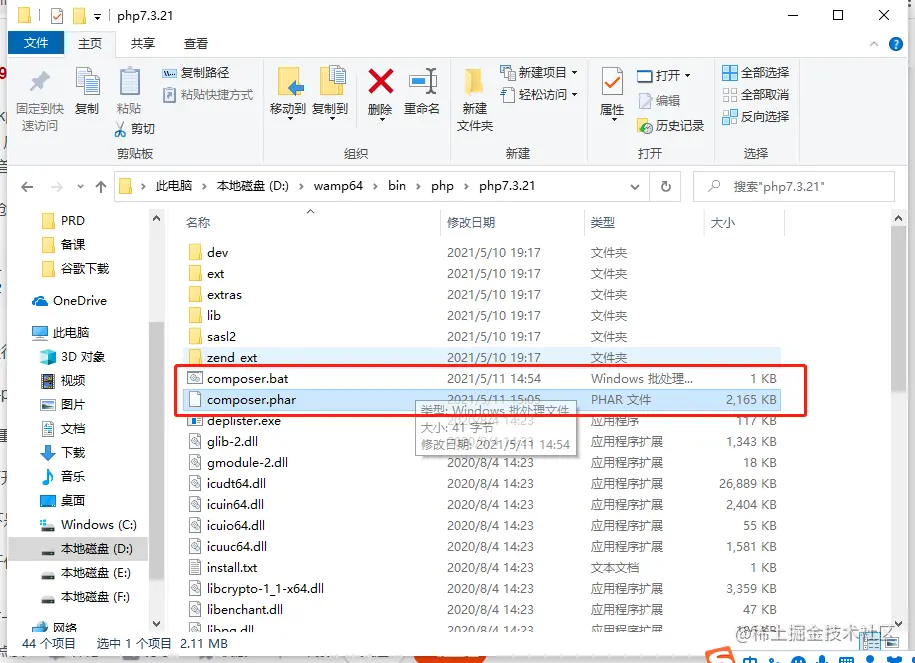The image size is (915, 663).
Task: Select 谷歌下载 folder in navigation pane
Action: coord(85,268)
